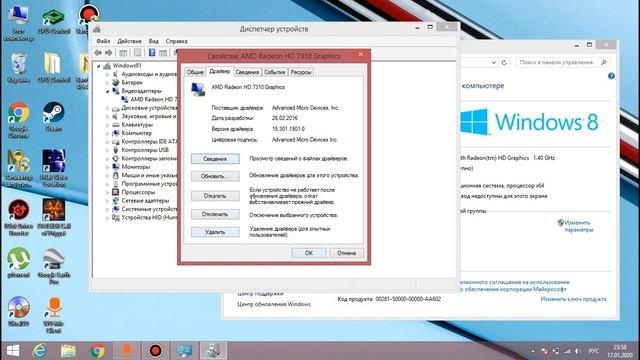Click the Обновить... driver button
Screen dimensions: 640x360
(x=215, y=176)
